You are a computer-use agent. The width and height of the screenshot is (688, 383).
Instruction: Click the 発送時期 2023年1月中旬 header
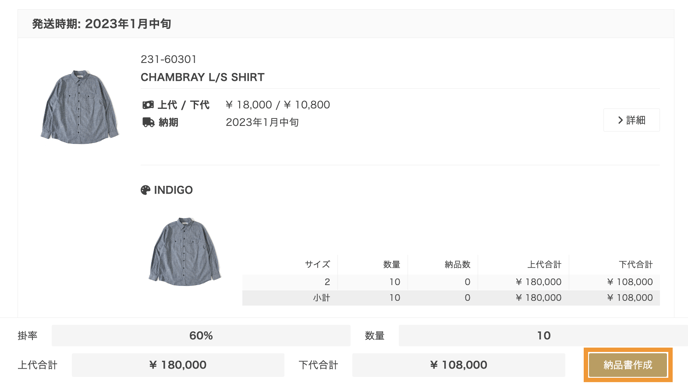101,24
